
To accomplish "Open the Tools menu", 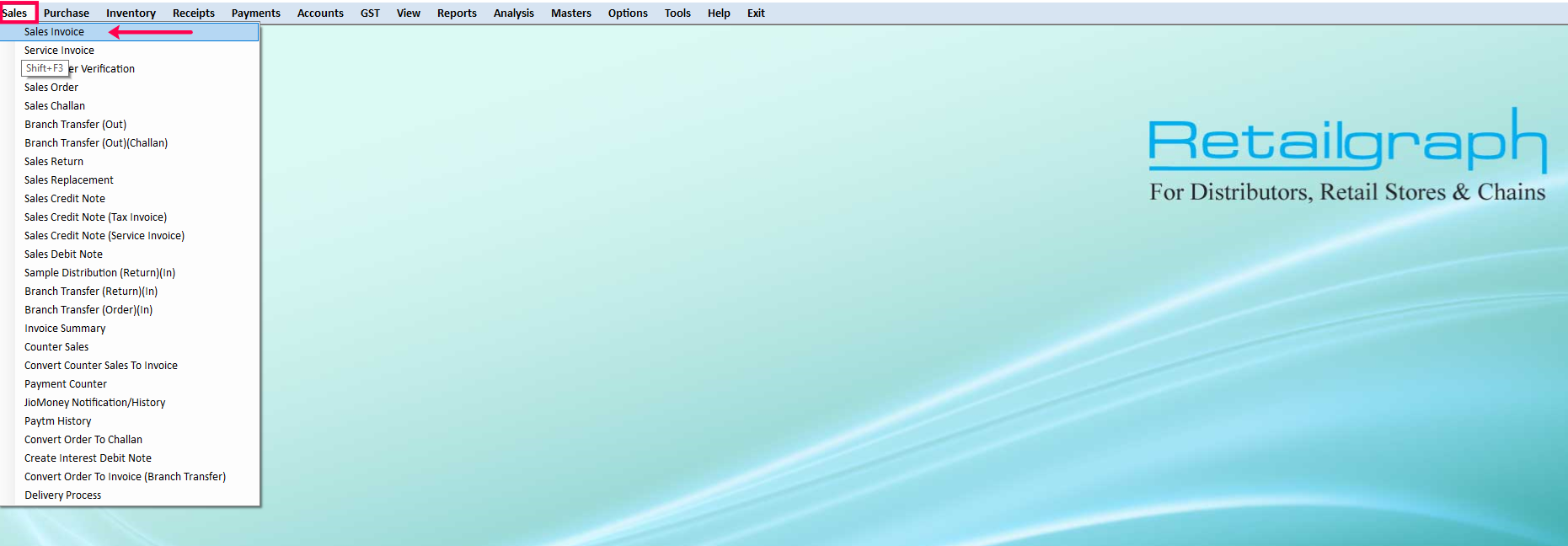I will [x=677, y=13].
